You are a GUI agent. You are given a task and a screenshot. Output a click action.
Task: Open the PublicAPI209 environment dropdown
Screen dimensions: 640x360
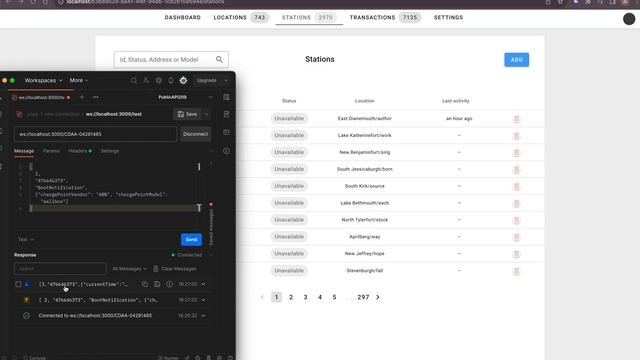tap(185, 97)
